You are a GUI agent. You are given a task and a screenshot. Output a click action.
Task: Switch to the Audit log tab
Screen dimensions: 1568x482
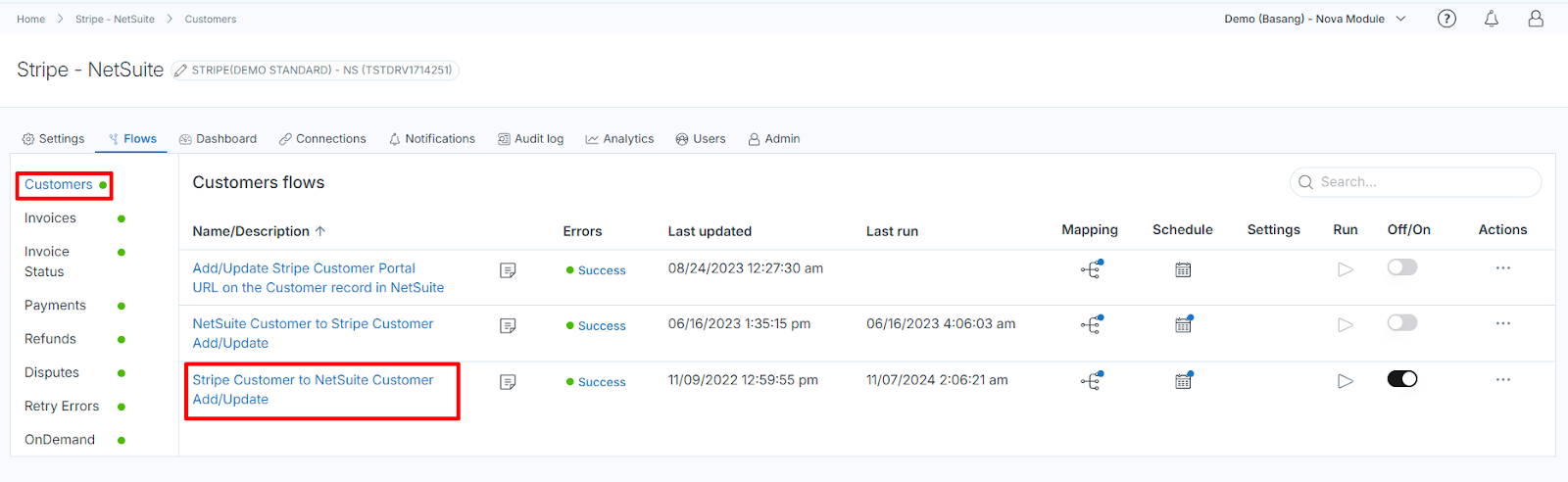click(x=530, y=139)
